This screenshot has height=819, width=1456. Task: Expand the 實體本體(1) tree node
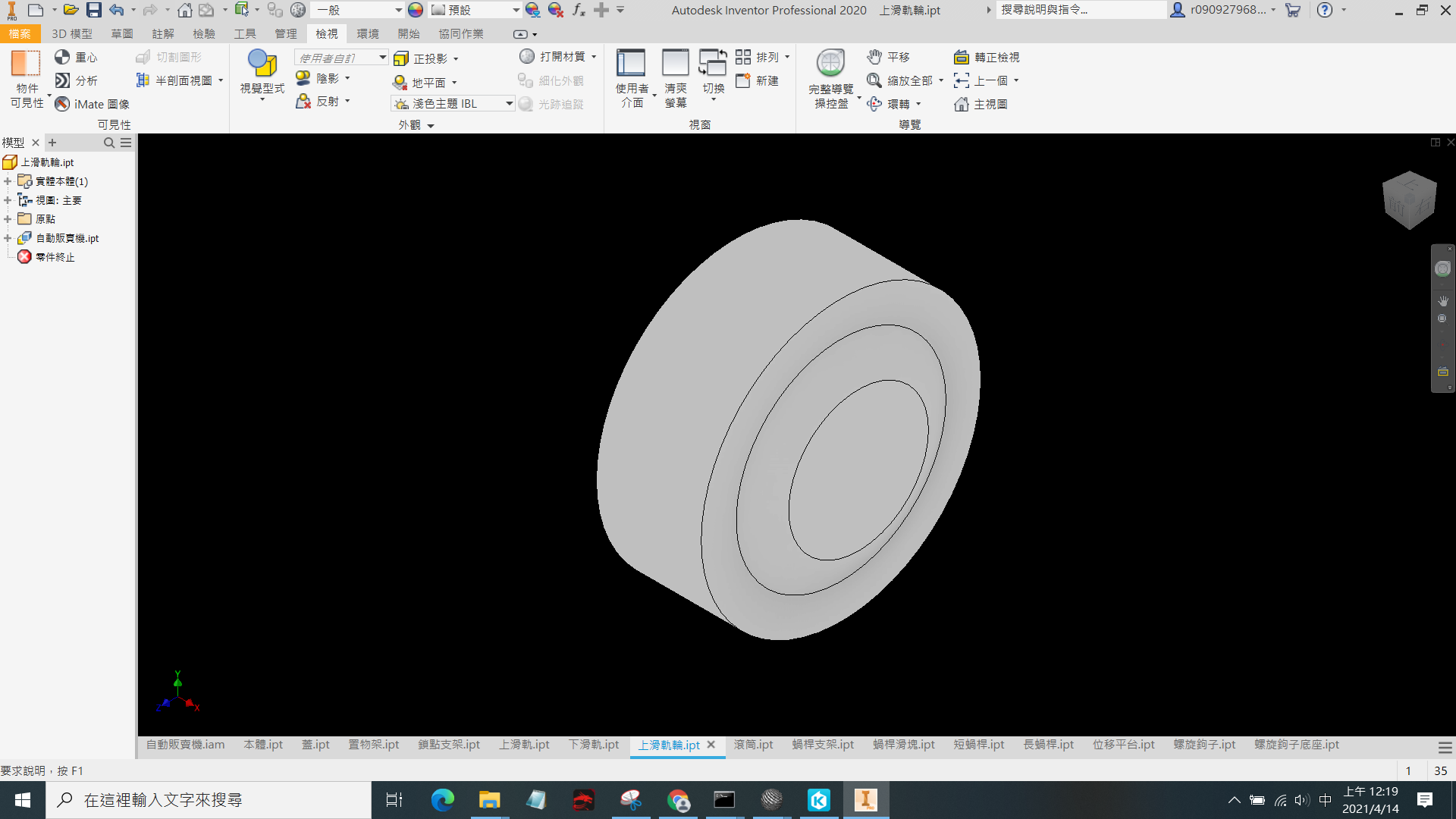8,181
